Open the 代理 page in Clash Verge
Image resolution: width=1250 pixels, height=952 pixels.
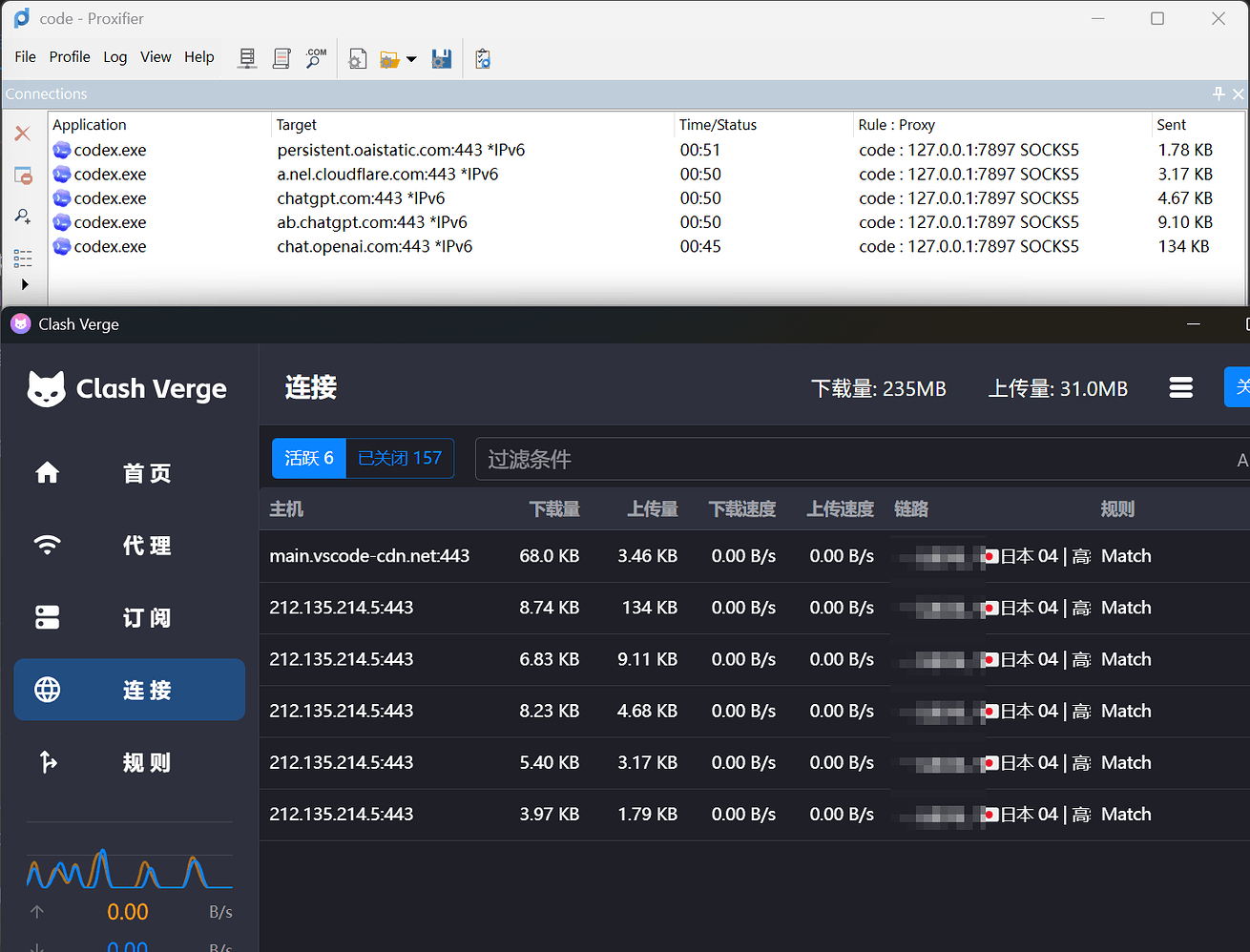(x=130, y=546)
